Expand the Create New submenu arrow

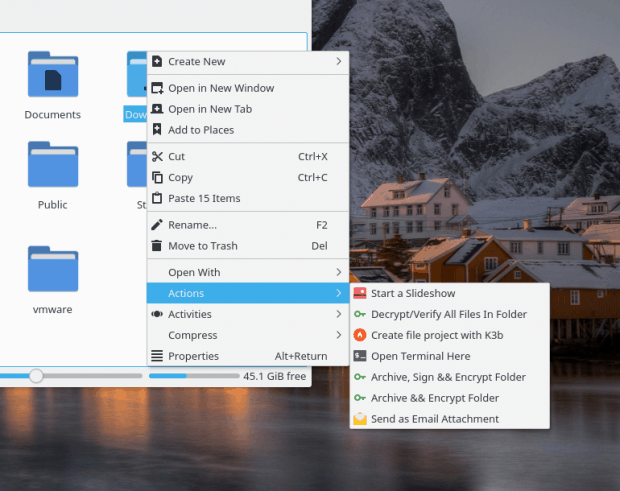tap(339, 61)
